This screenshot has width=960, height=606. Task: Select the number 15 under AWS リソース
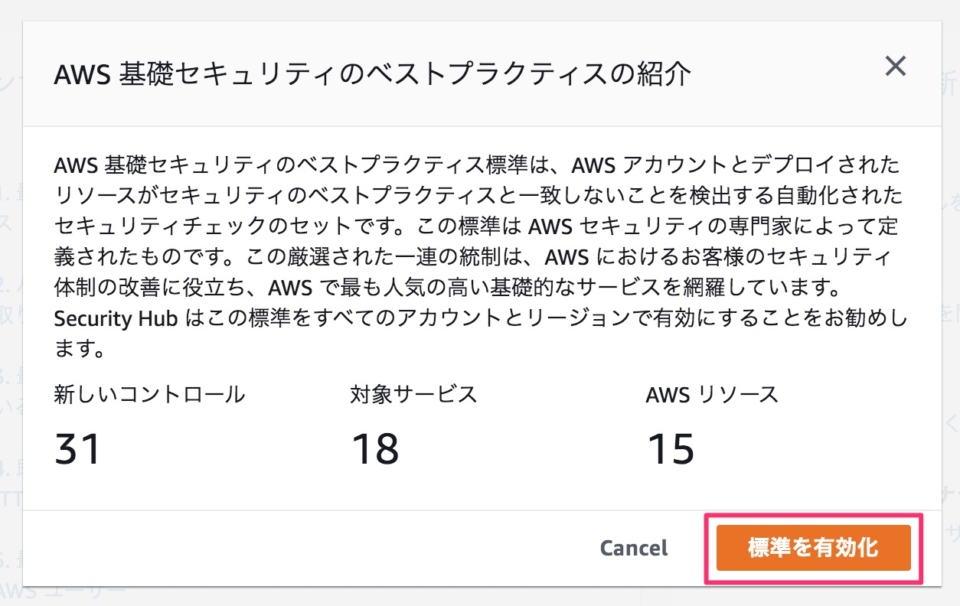click(x=670, y=449)
